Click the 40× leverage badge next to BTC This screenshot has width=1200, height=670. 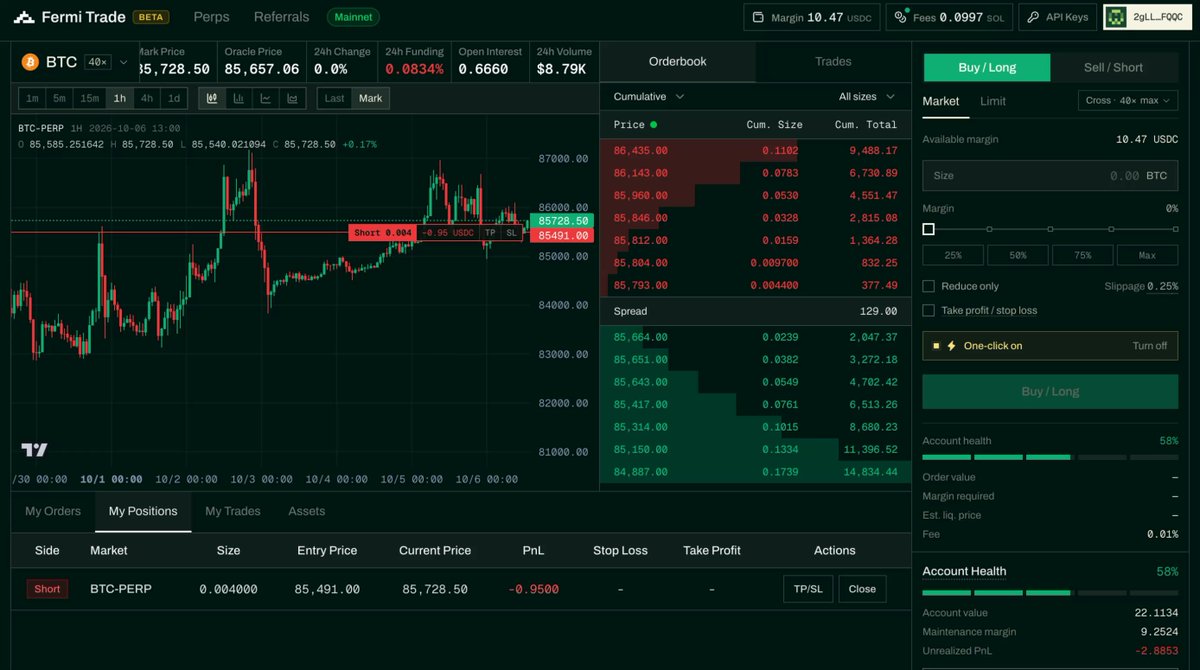click(x=97, y=62)
